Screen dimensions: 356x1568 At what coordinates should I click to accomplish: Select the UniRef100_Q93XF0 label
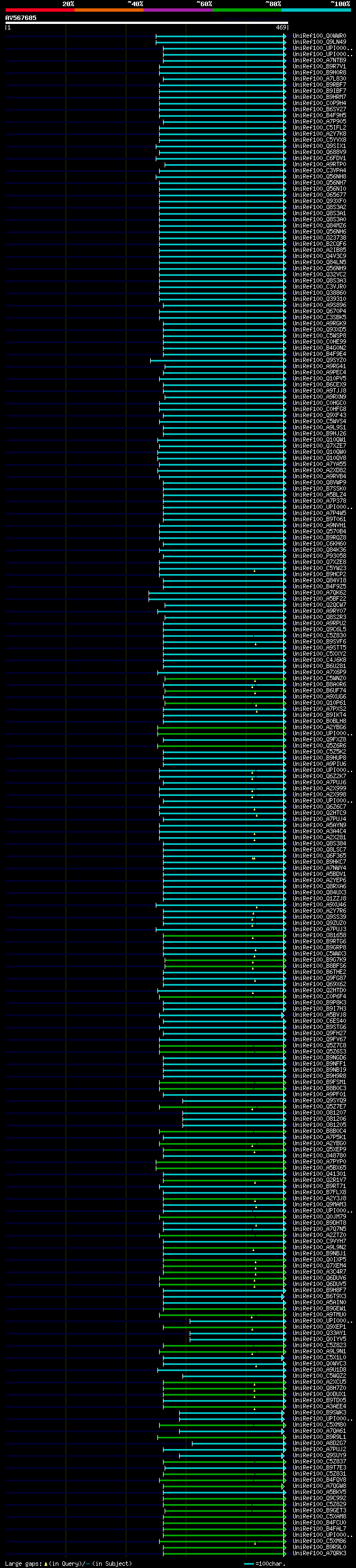(x=319, y=201)
